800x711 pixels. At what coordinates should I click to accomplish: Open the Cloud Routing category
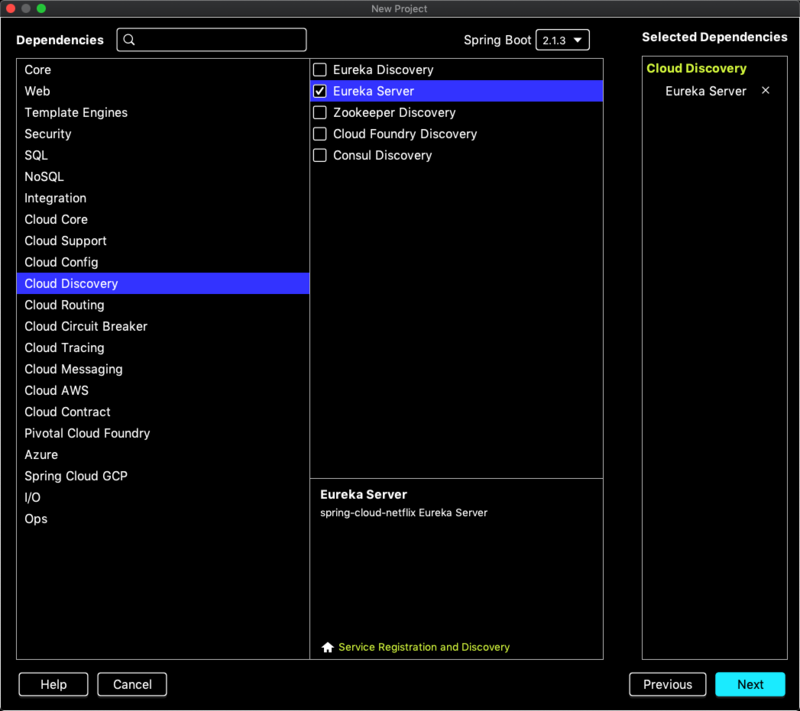point(64,305)
